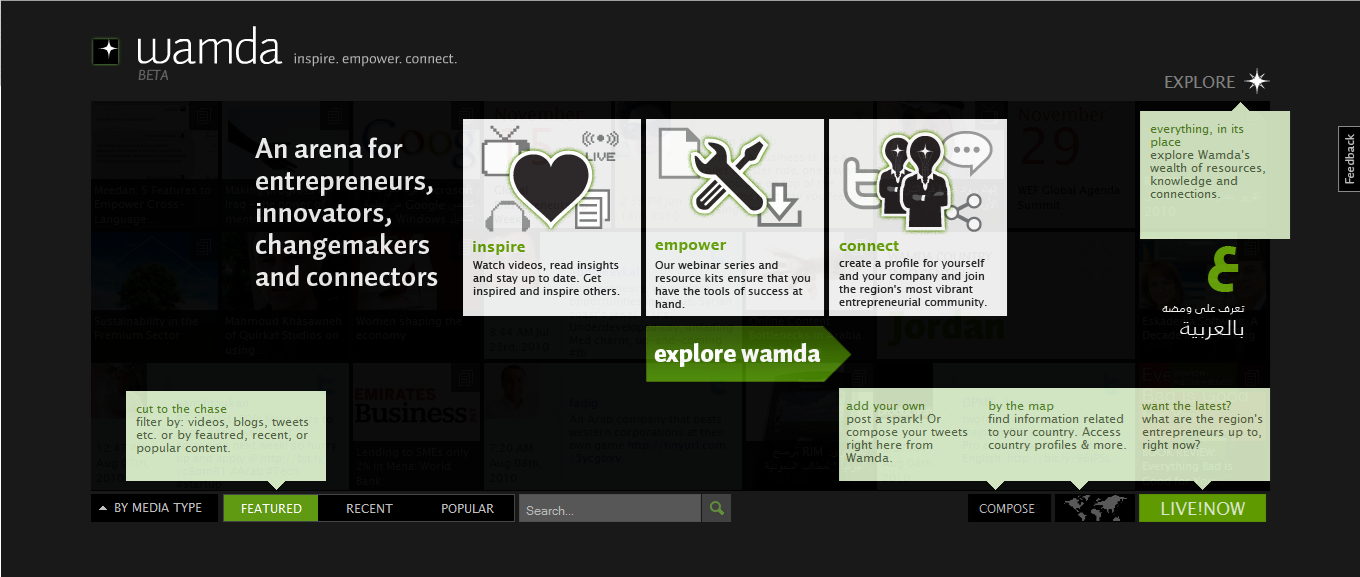Click the world map icon
The image size is (1360, 577).
click(x=1095, y=508)
